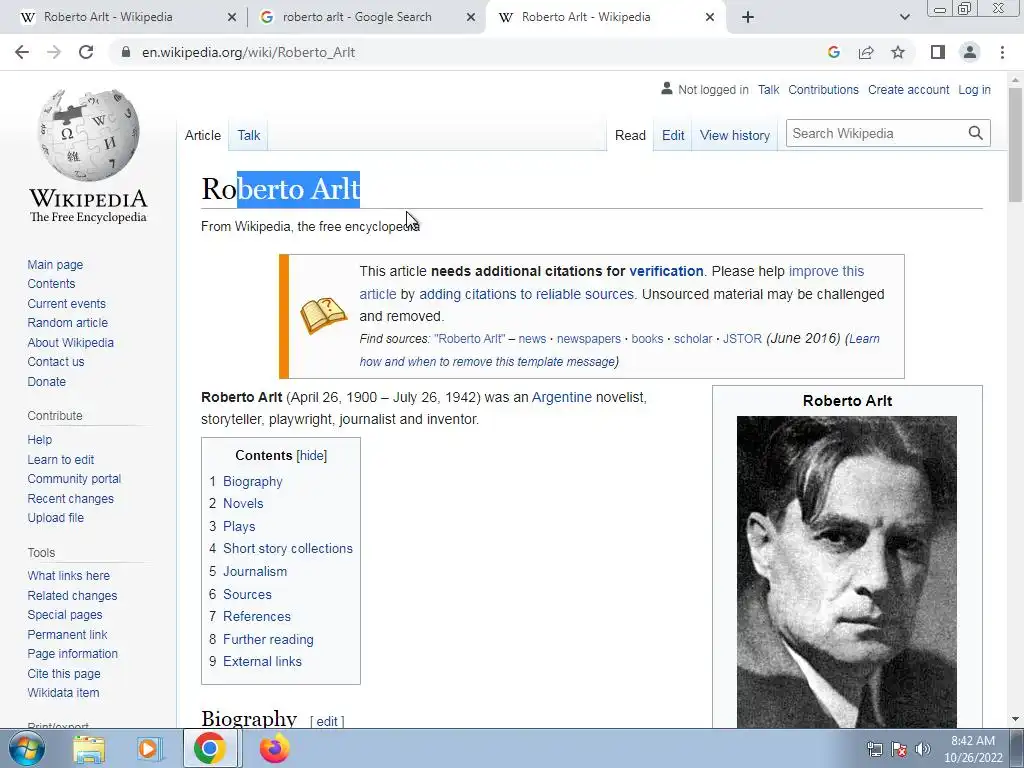Jump to Short story collections section
This screenshot has width=1024, height=768.
(288, 549)
